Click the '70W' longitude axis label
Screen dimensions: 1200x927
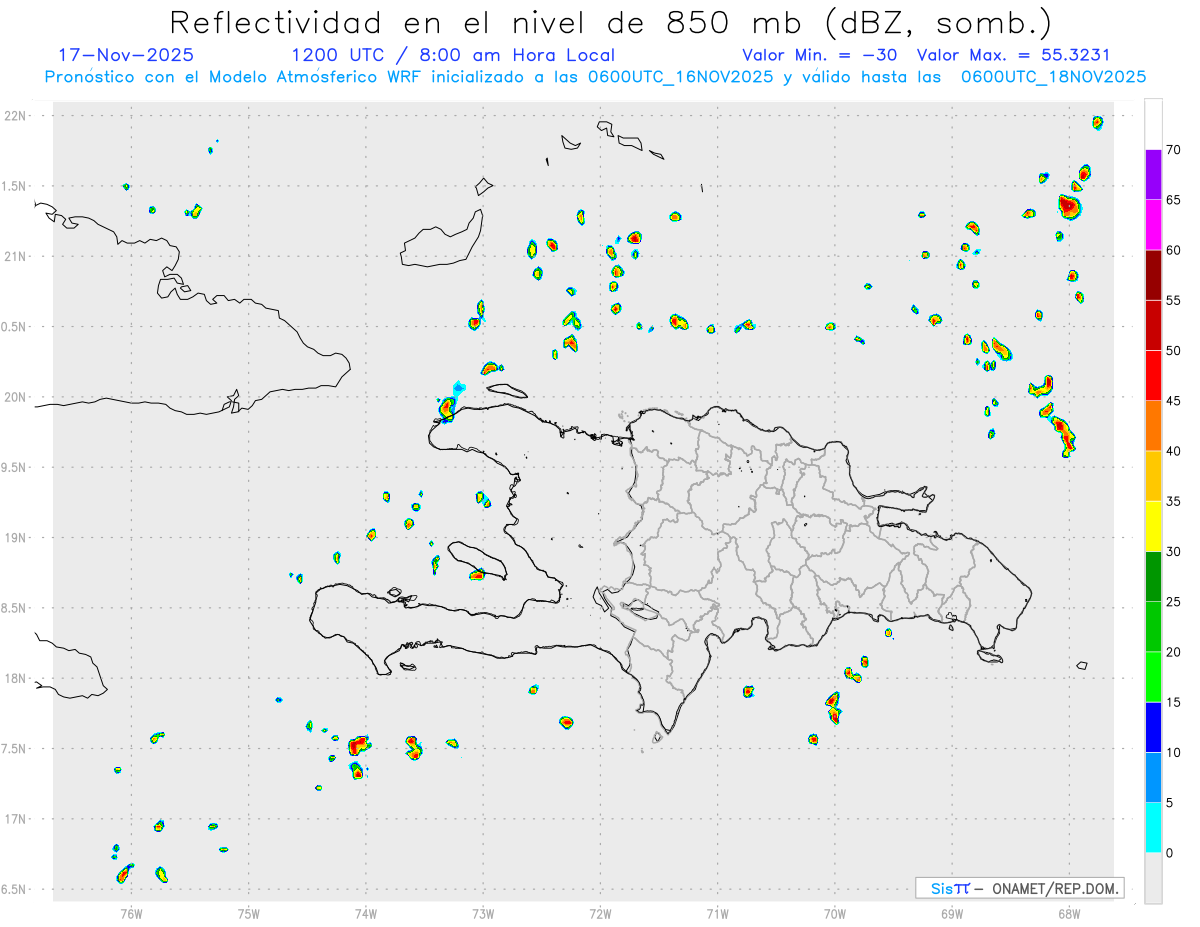pos(835,913)
